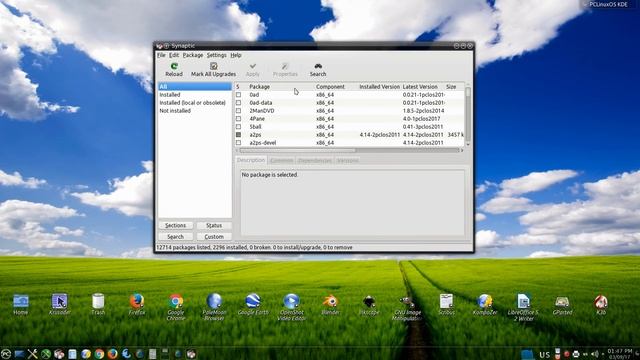Mark the a2ps-devel package checkbox
This screenshot has width=640, height=360.
tap(238, 142)
